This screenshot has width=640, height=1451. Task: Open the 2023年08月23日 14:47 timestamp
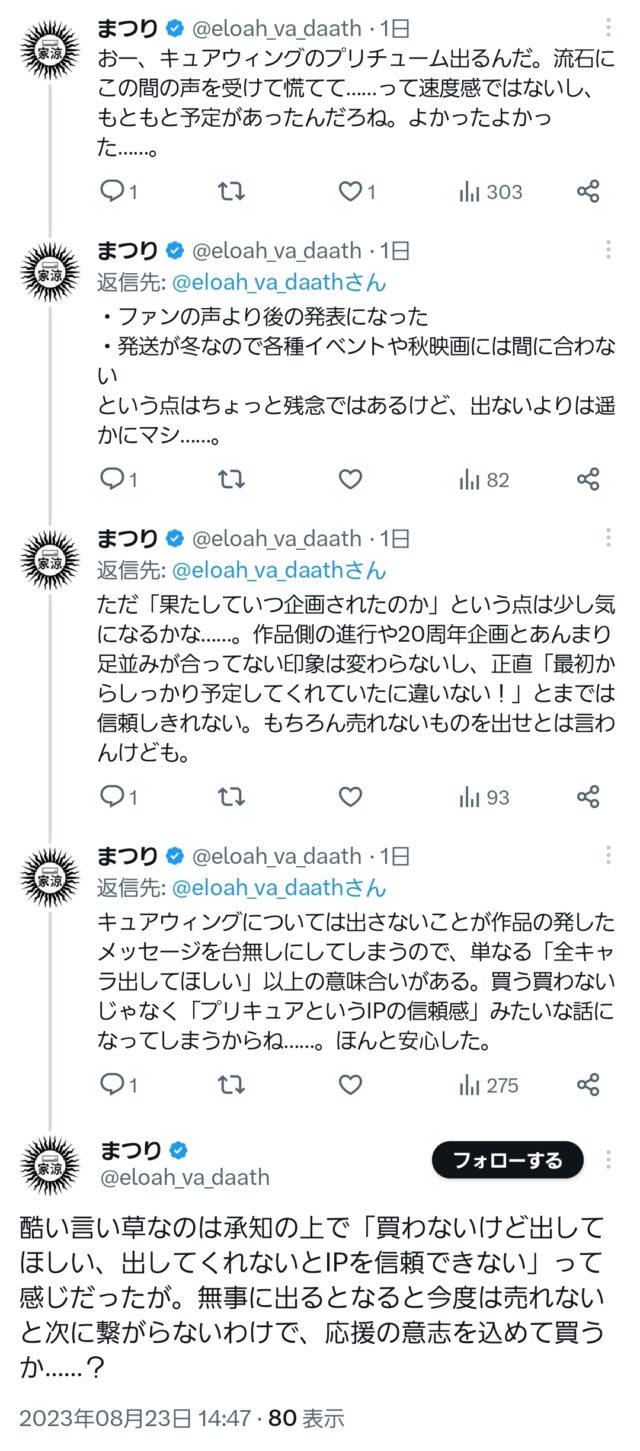coord(132,1417)
